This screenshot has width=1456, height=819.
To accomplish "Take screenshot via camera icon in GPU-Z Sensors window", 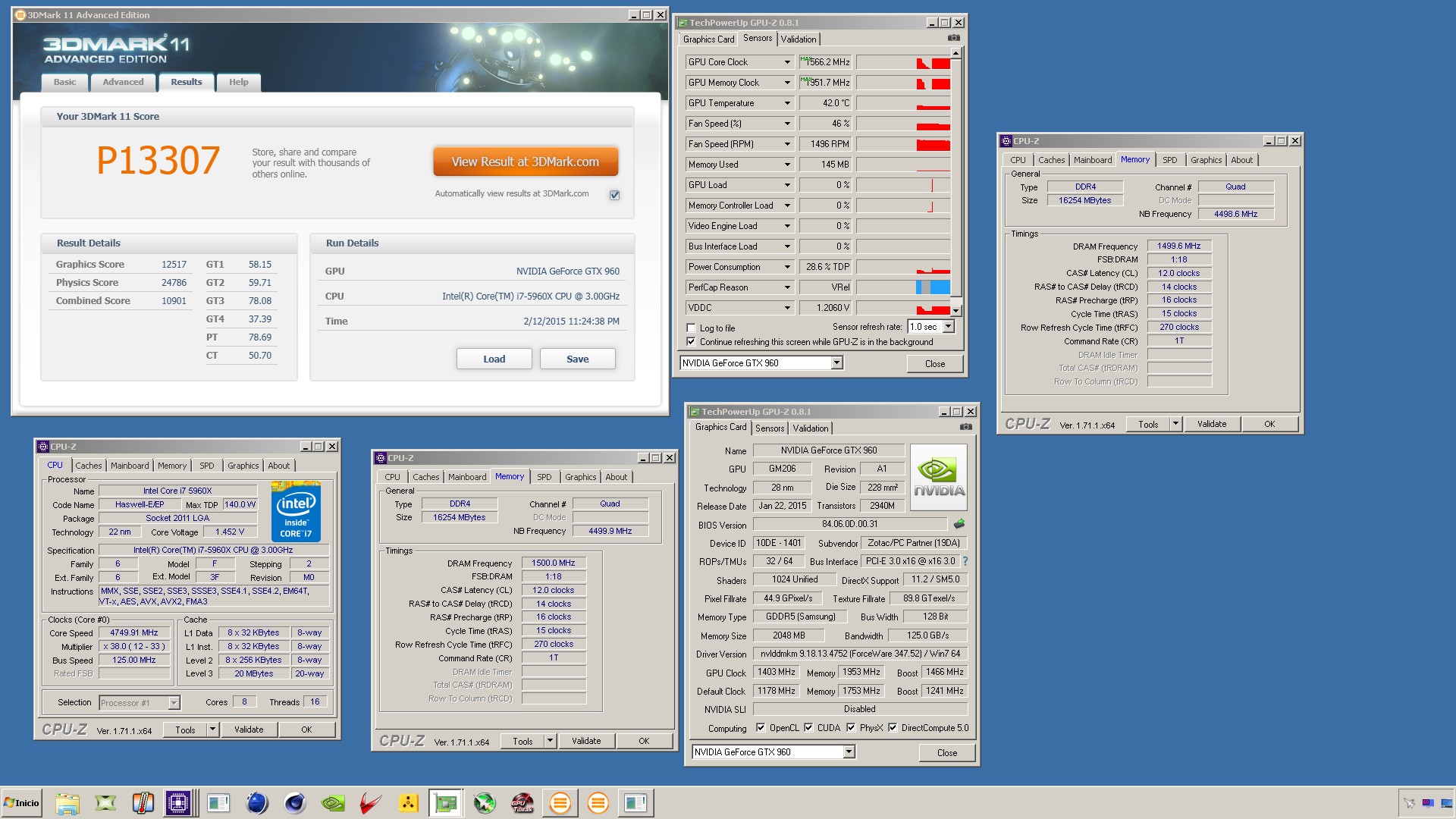I will pos(954,38).
